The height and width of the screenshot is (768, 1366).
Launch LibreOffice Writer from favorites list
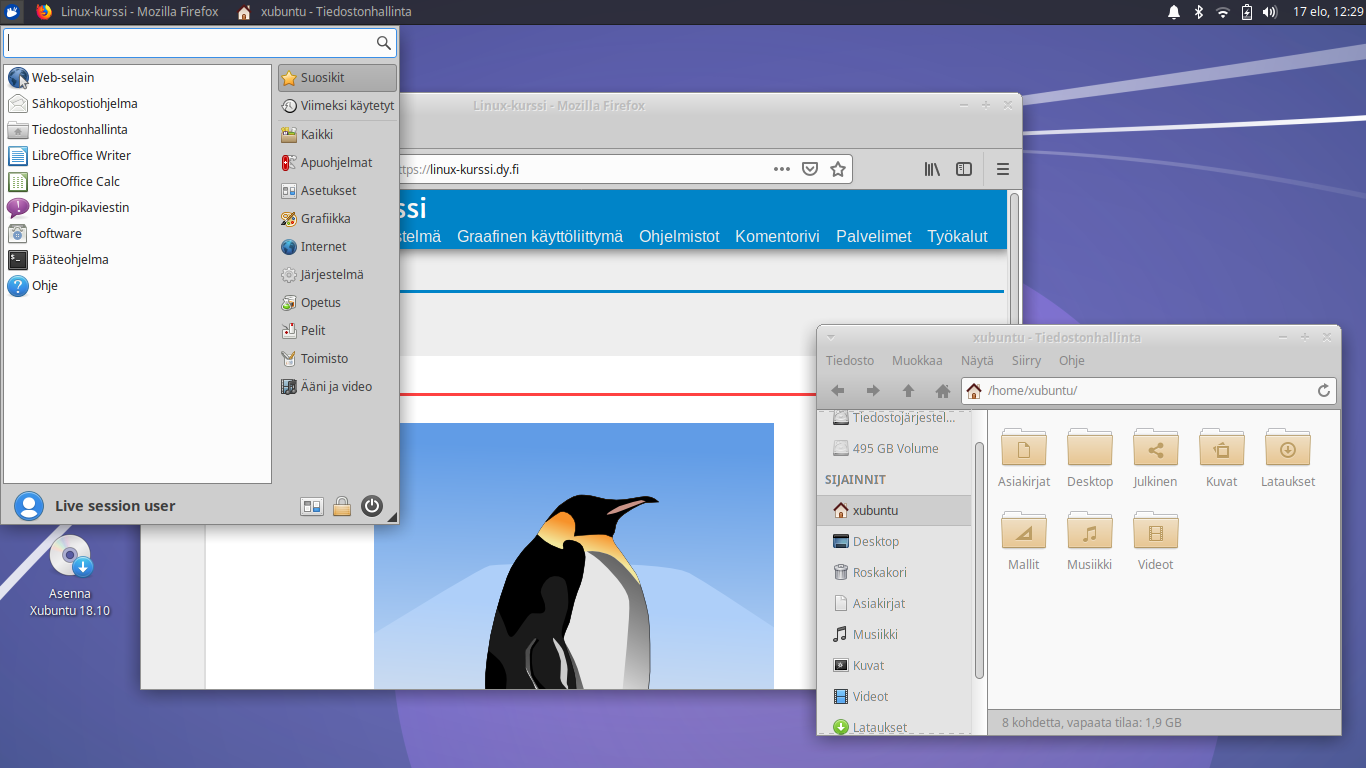click(81, 155)
